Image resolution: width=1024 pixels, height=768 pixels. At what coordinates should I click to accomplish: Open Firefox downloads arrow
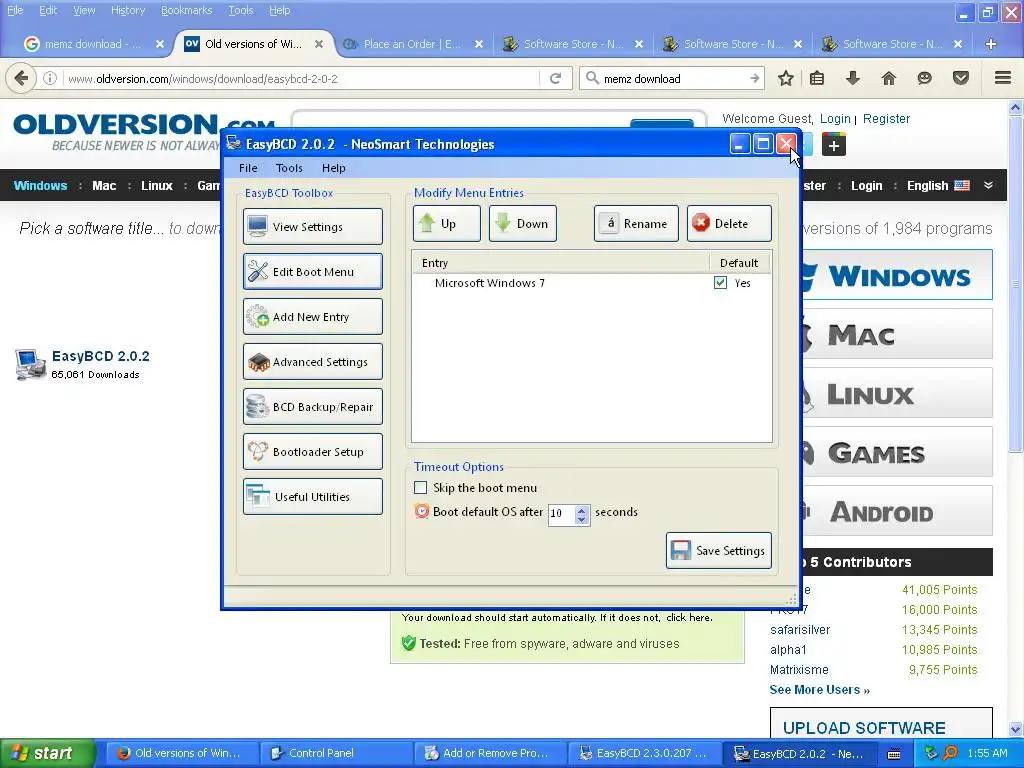[852, 78]
